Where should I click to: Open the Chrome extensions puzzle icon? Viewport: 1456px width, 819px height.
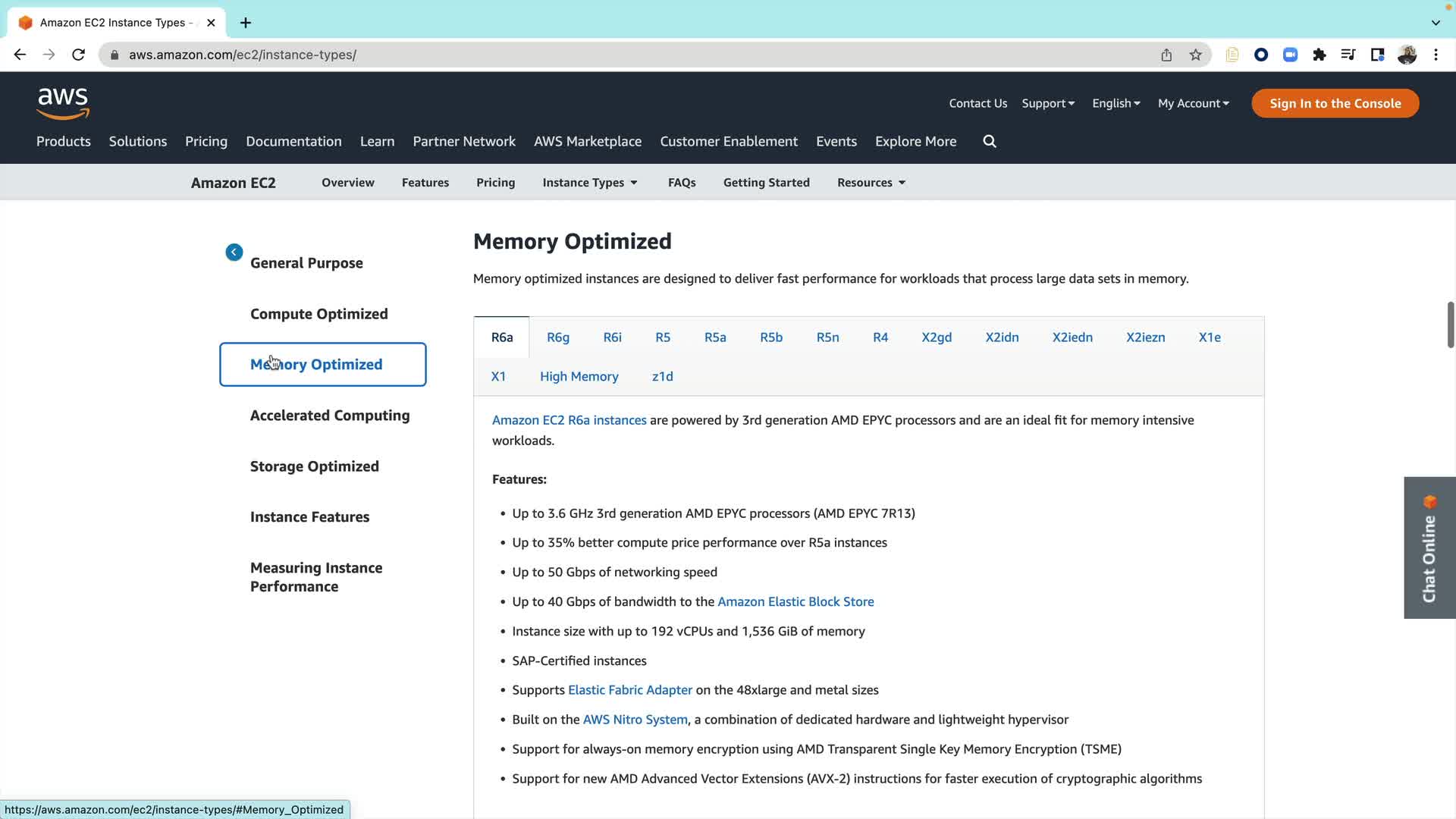tap(1319, 55)
